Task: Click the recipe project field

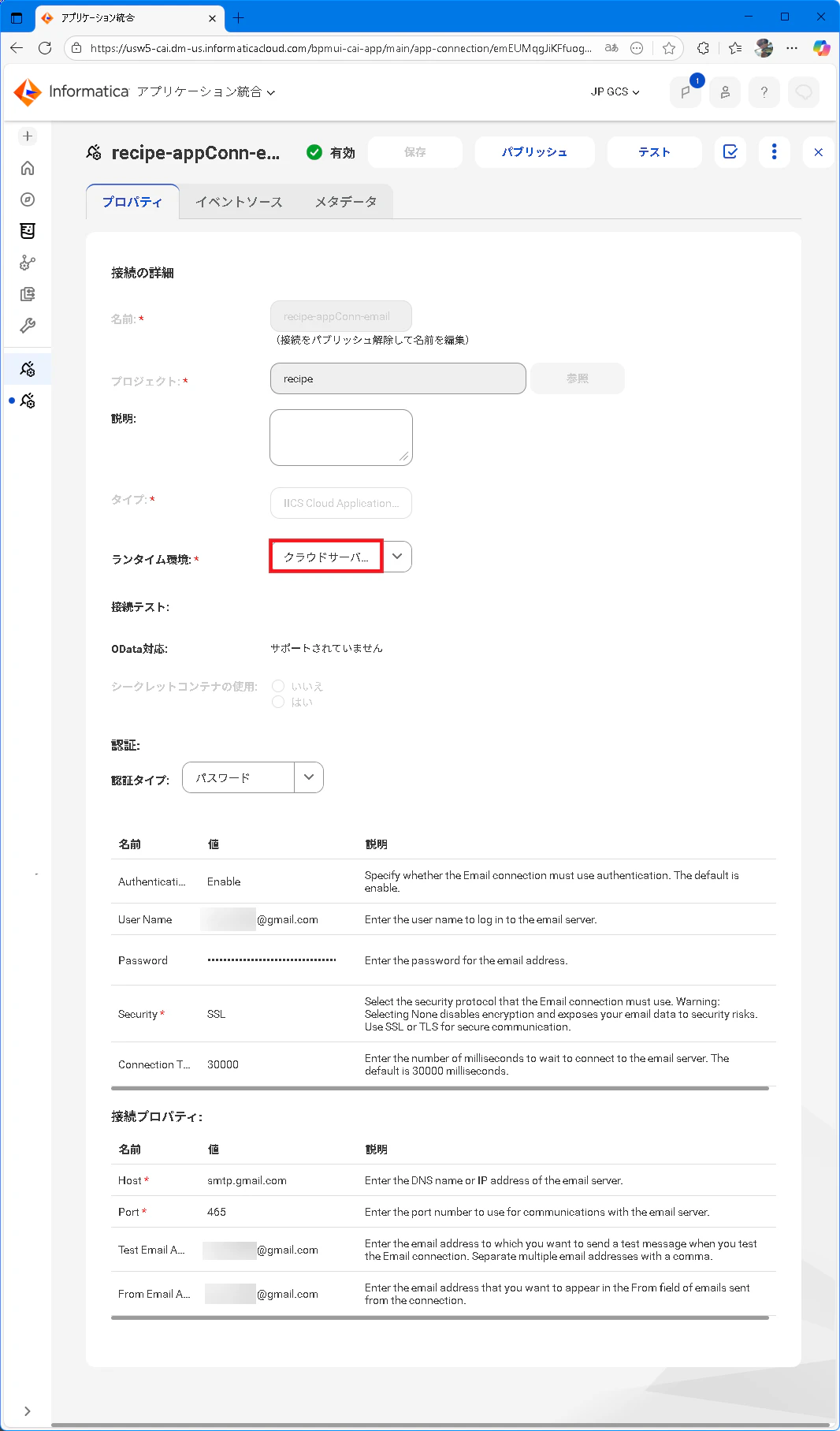Action: (398, 378)
